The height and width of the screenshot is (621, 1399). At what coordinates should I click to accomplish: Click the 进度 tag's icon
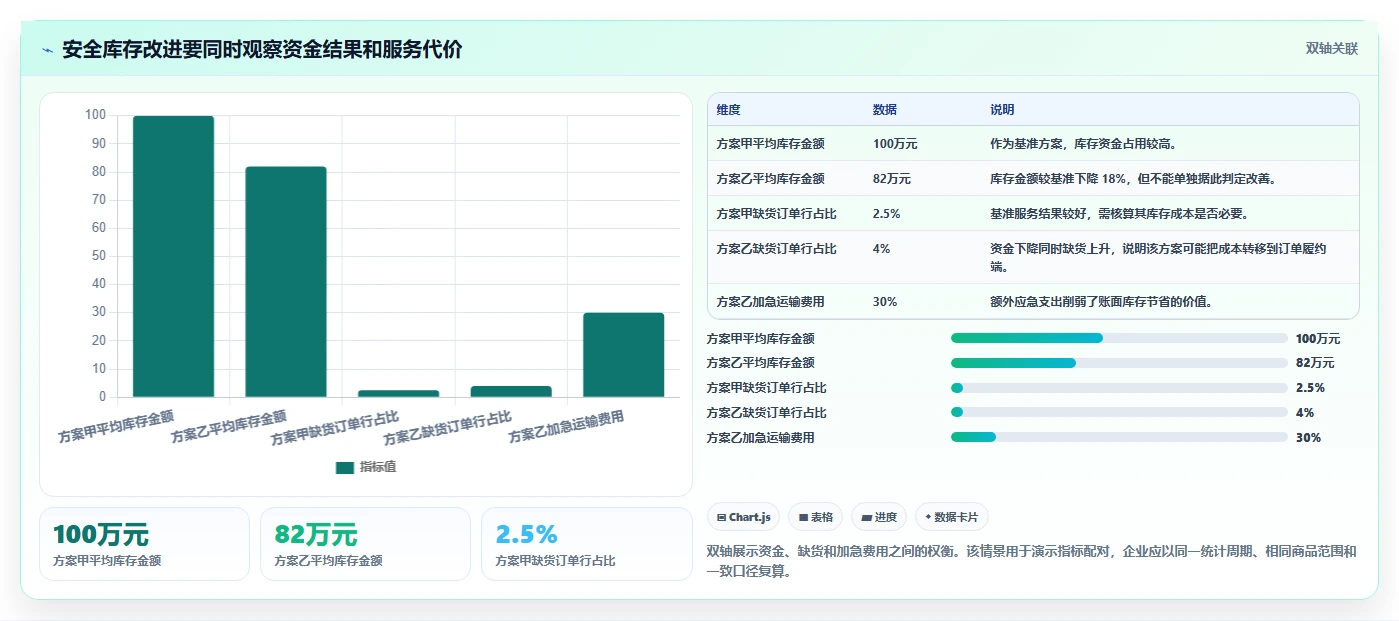[866, 517]
